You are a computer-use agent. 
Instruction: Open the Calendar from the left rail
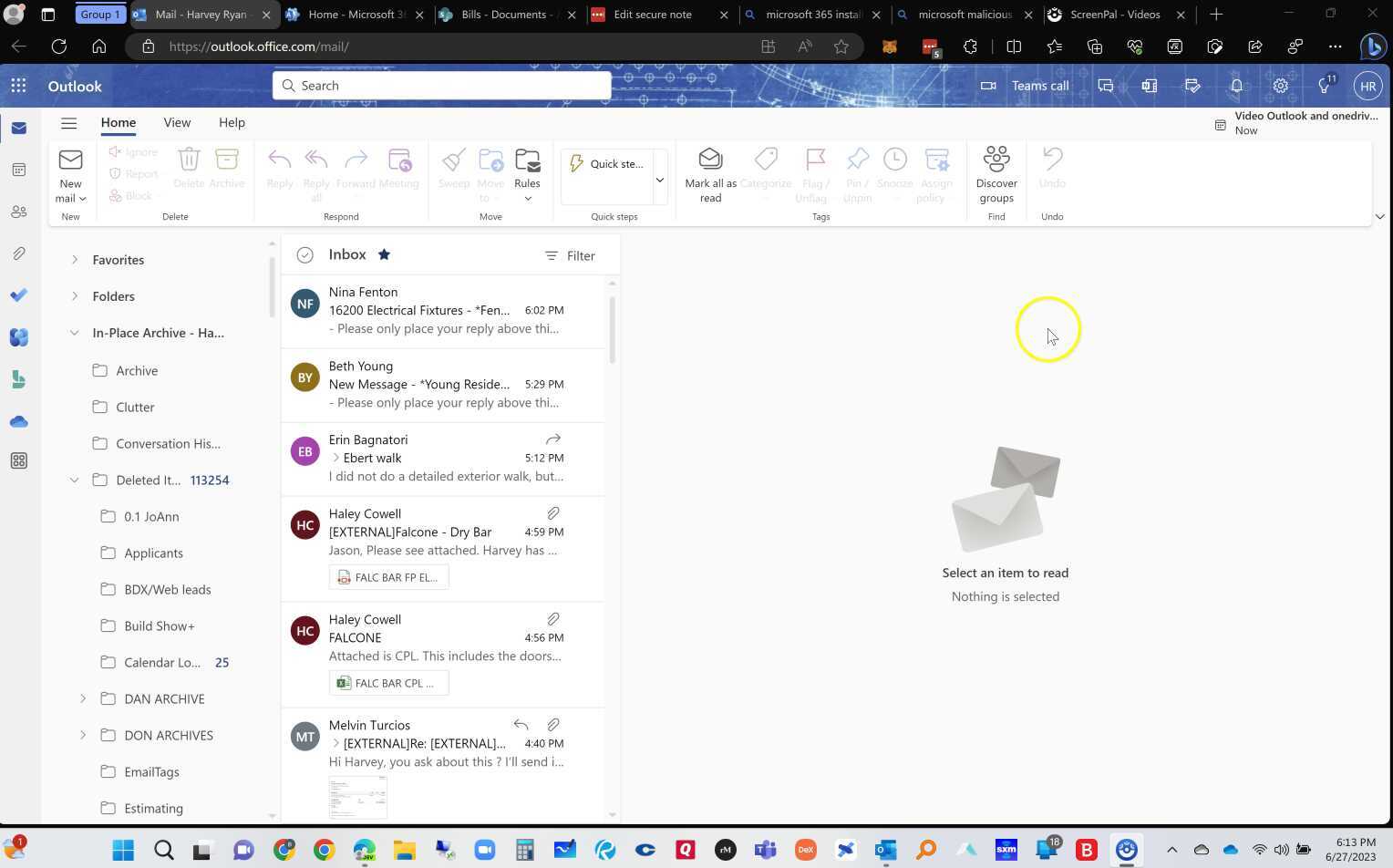coord(18,170)
